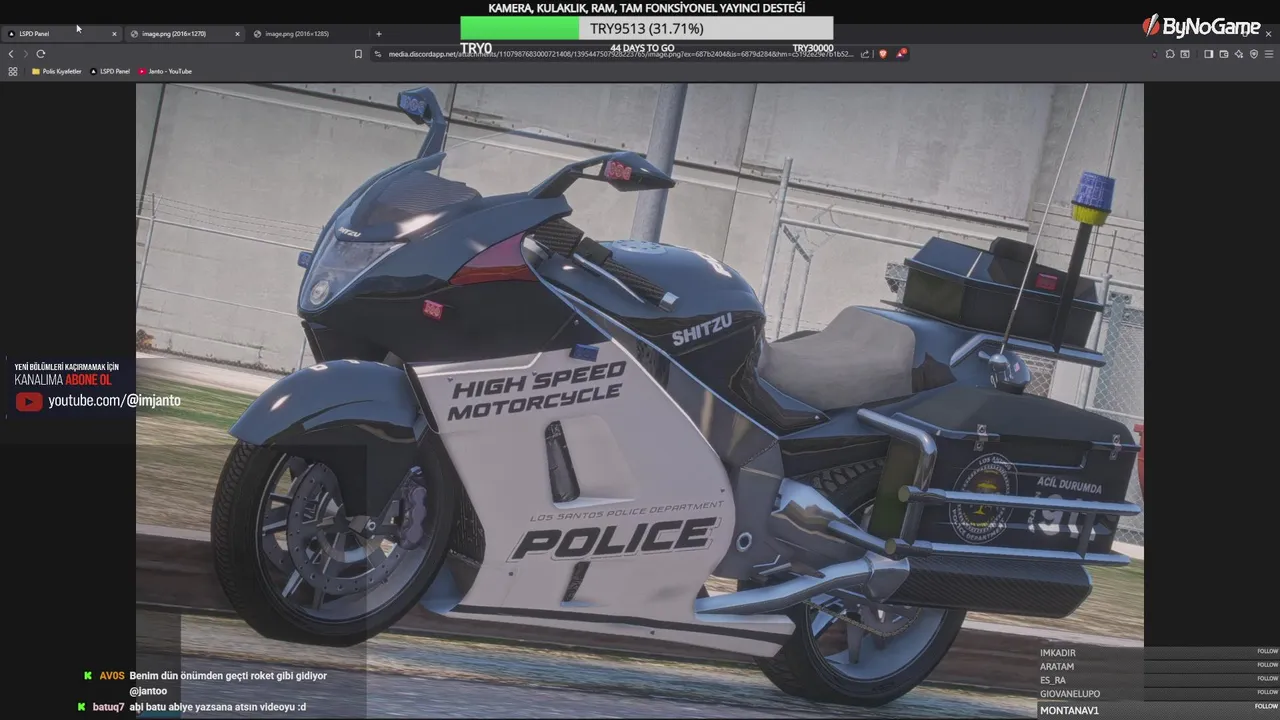Open the Janto - YouTube bookmark
Viewport: 1280px width, 720px height.
pos(165,71)
